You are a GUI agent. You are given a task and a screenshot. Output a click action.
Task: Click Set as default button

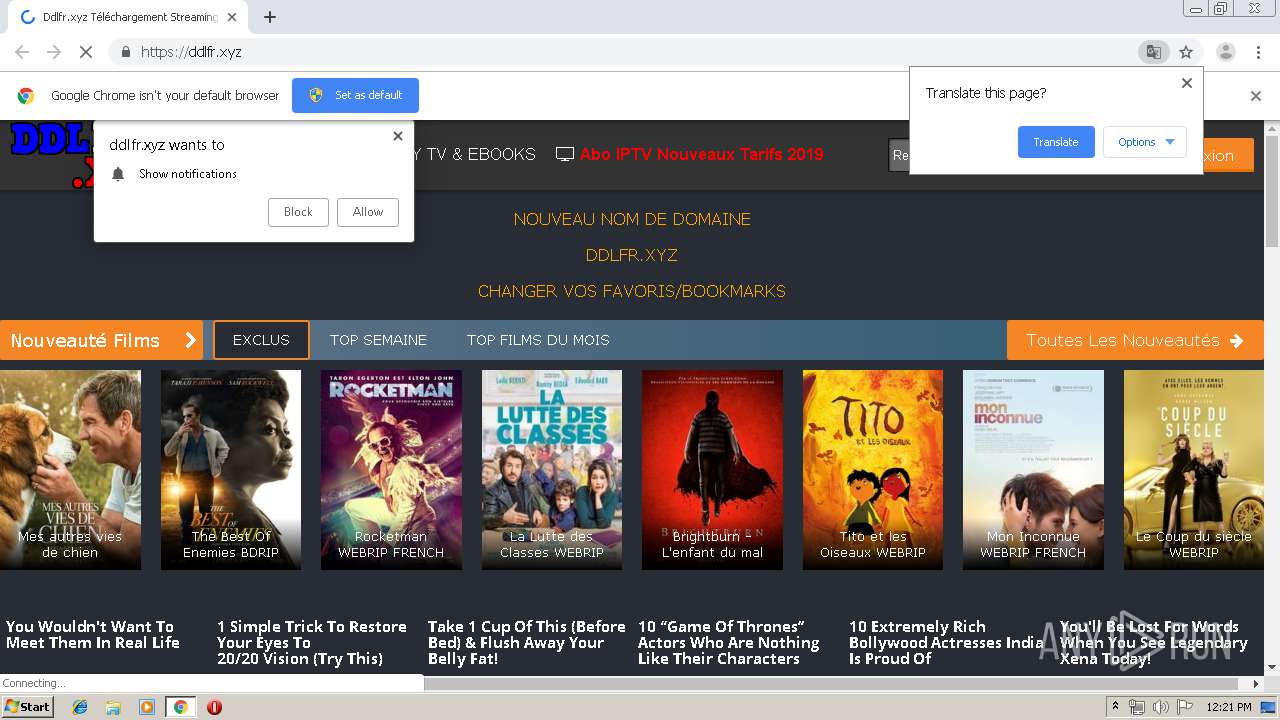click(355, 95)
